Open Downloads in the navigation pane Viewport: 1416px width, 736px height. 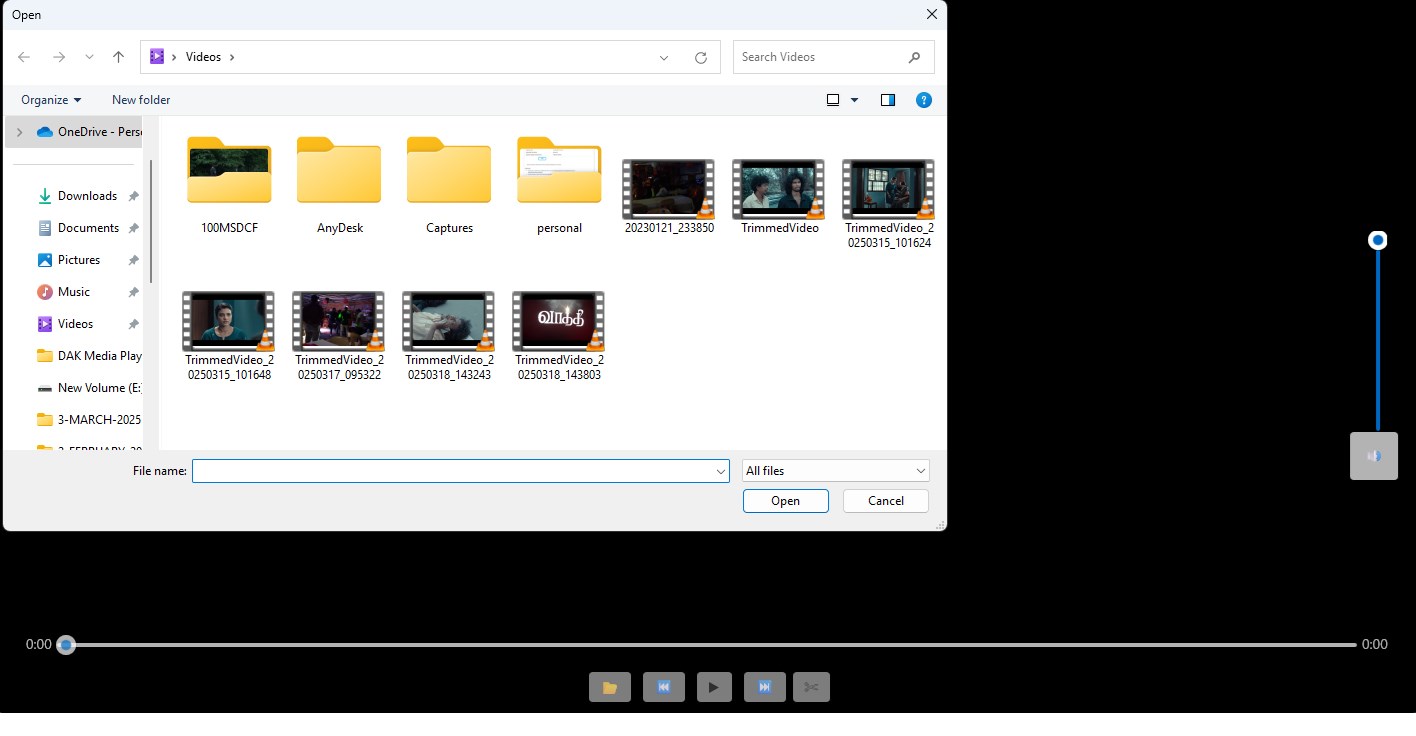point(87,196)
